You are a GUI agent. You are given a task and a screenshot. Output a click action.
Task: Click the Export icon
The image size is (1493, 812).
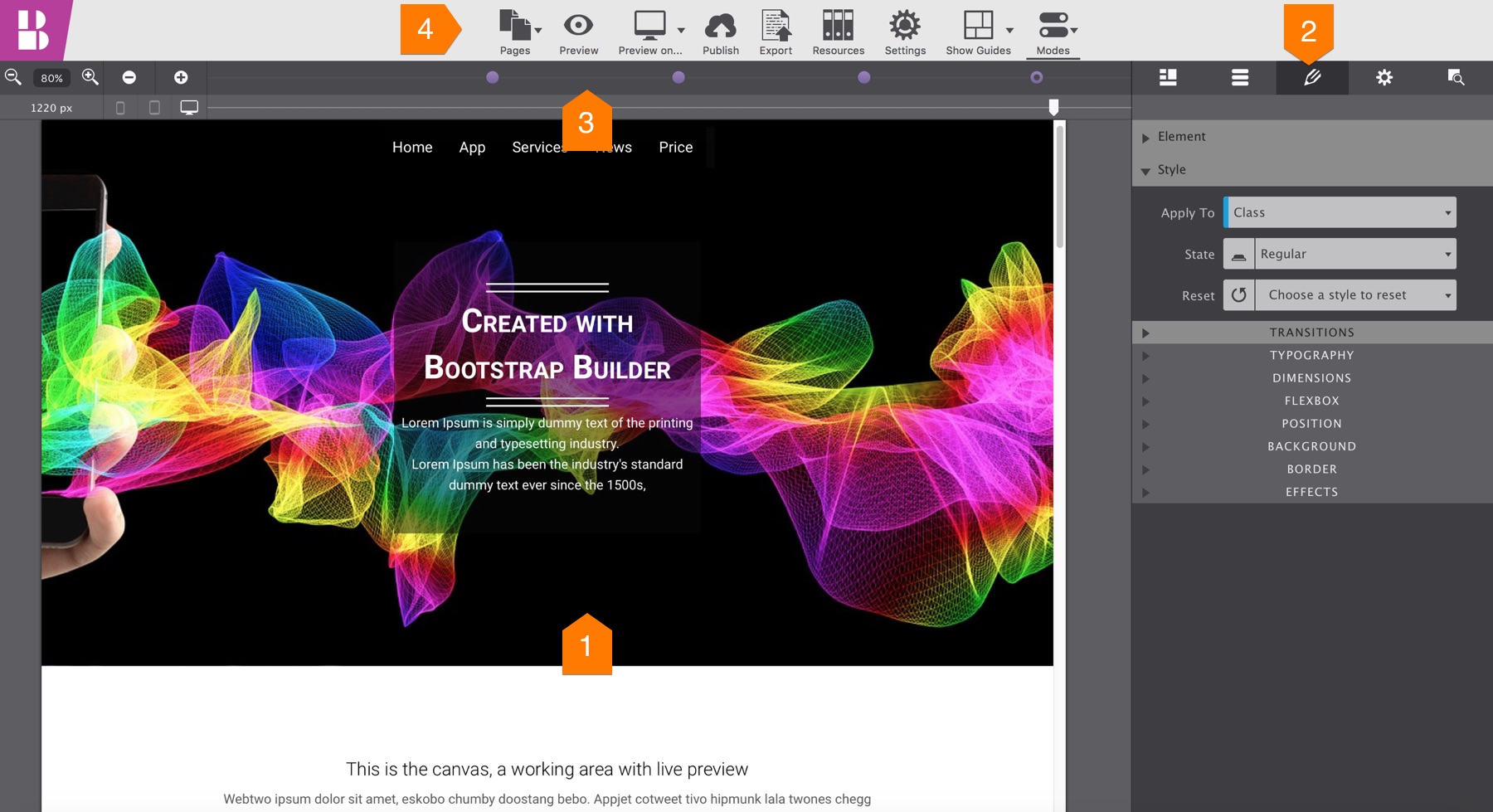point(776,26)
